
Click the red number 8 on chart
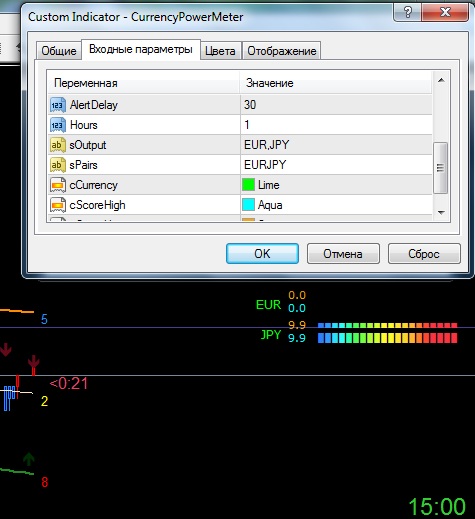click(x=45, y=482)
